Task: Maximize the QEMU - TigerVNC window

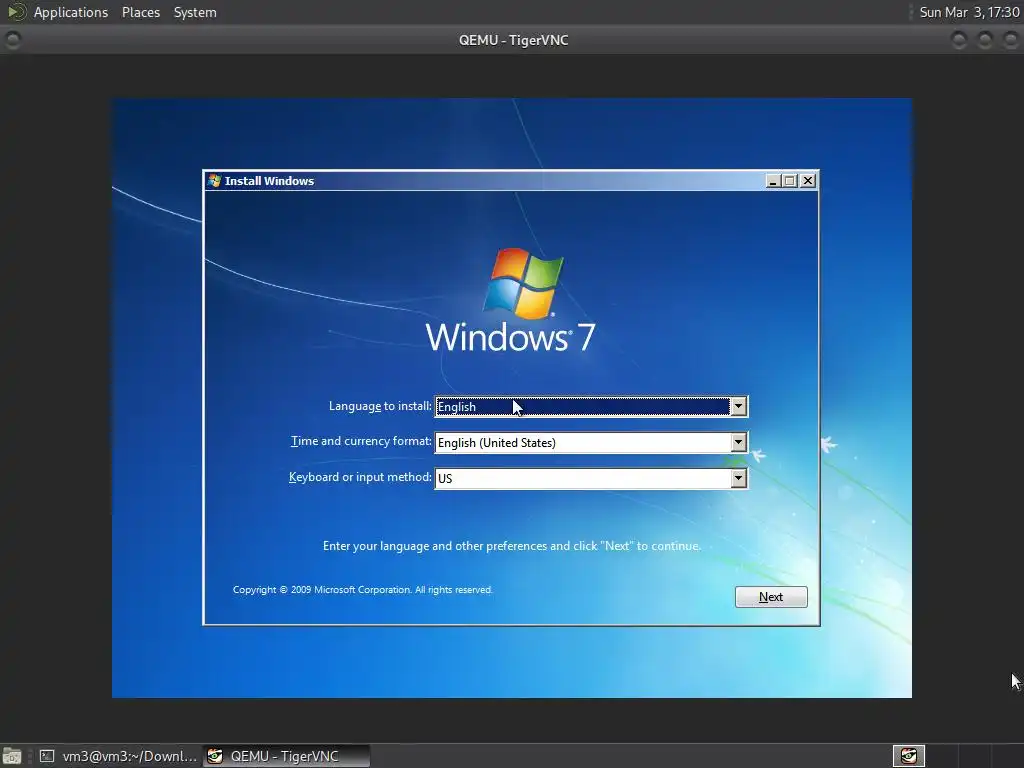Action: coord(985,40)
